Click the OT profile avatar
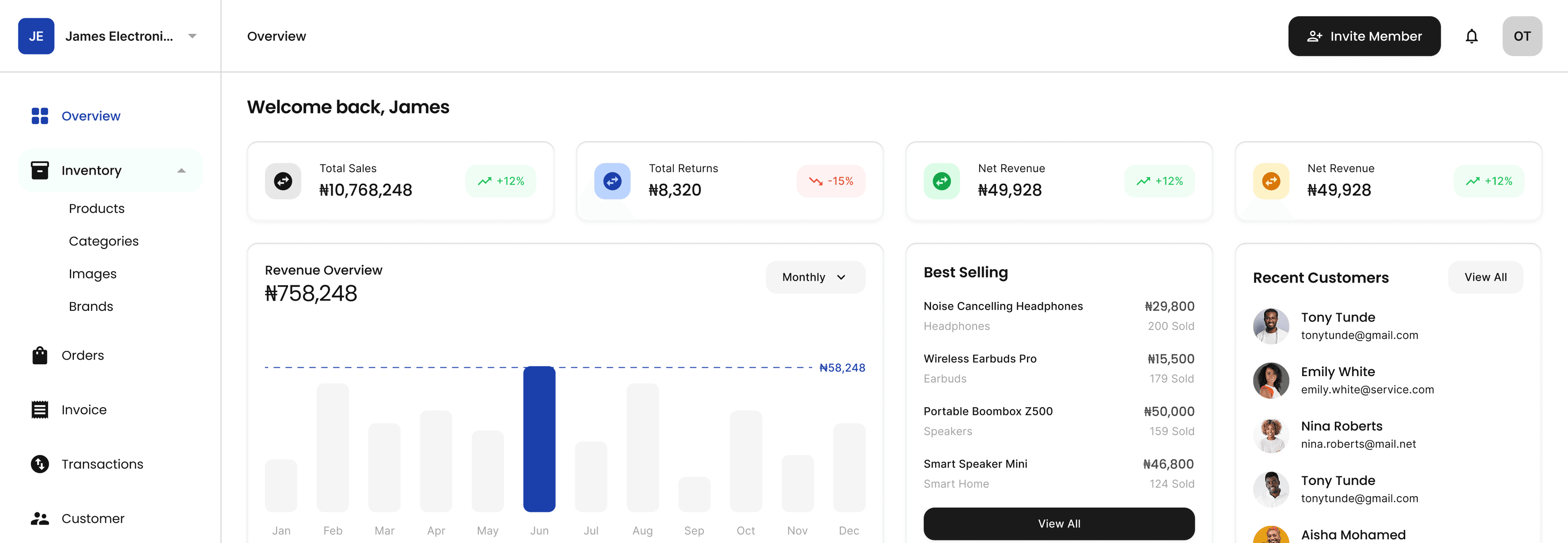1568x543 pixels. coord(1522,36)
